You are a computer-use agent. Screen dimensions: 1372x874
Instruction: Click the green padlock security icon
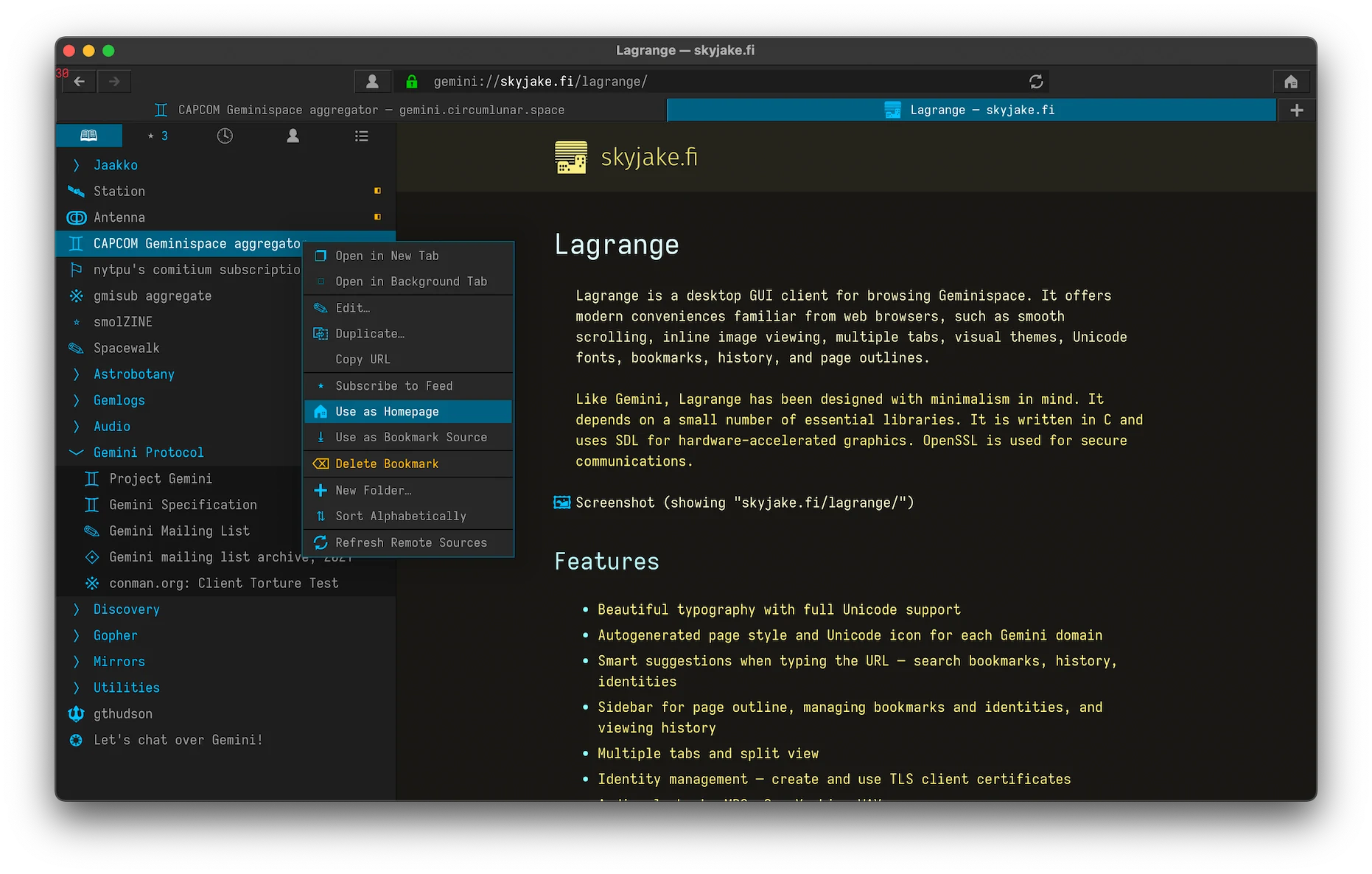(412, 81)
